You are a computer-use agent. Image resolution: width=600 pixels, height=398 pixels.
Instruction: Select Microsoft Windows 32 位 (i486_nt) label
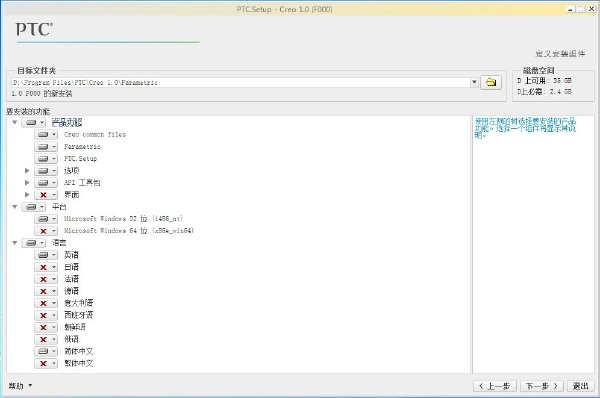[x=124, y=219]
